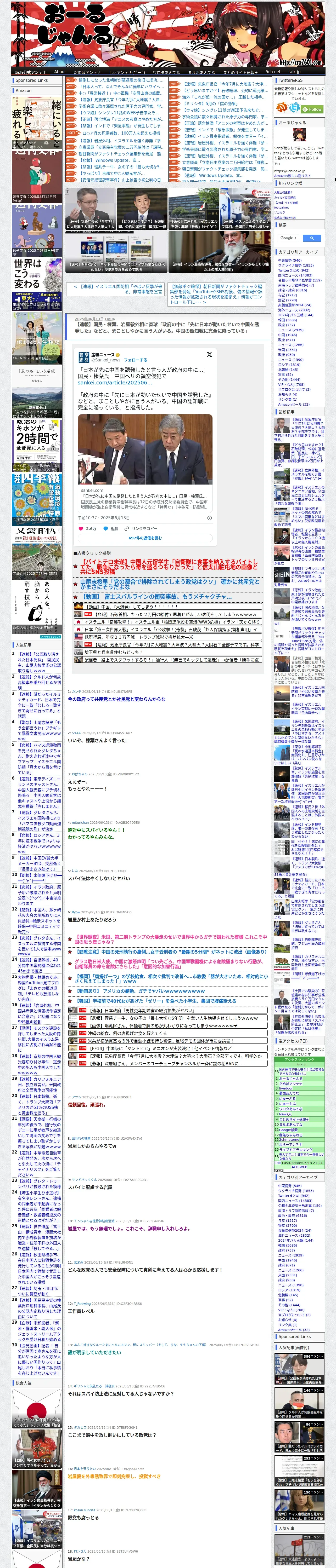Open the まとめサイト速報+ nav item

pyautogui.click(x=240, y=72)
